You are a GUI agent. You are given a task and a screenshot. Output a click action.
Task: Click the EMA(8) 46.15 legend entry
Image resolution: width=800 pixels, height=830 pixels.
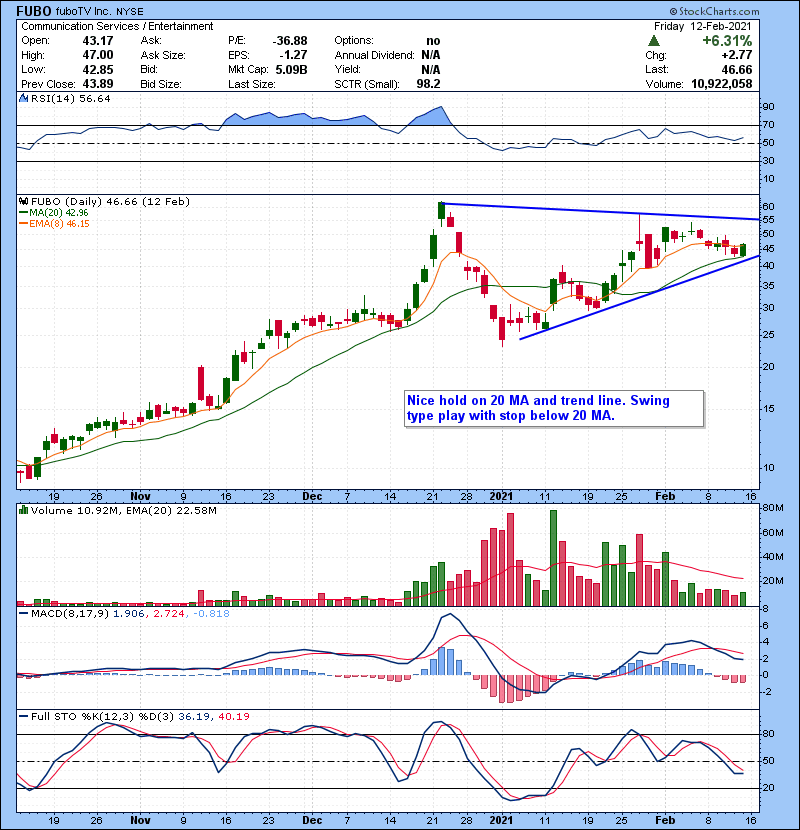(x=55, y=223)
